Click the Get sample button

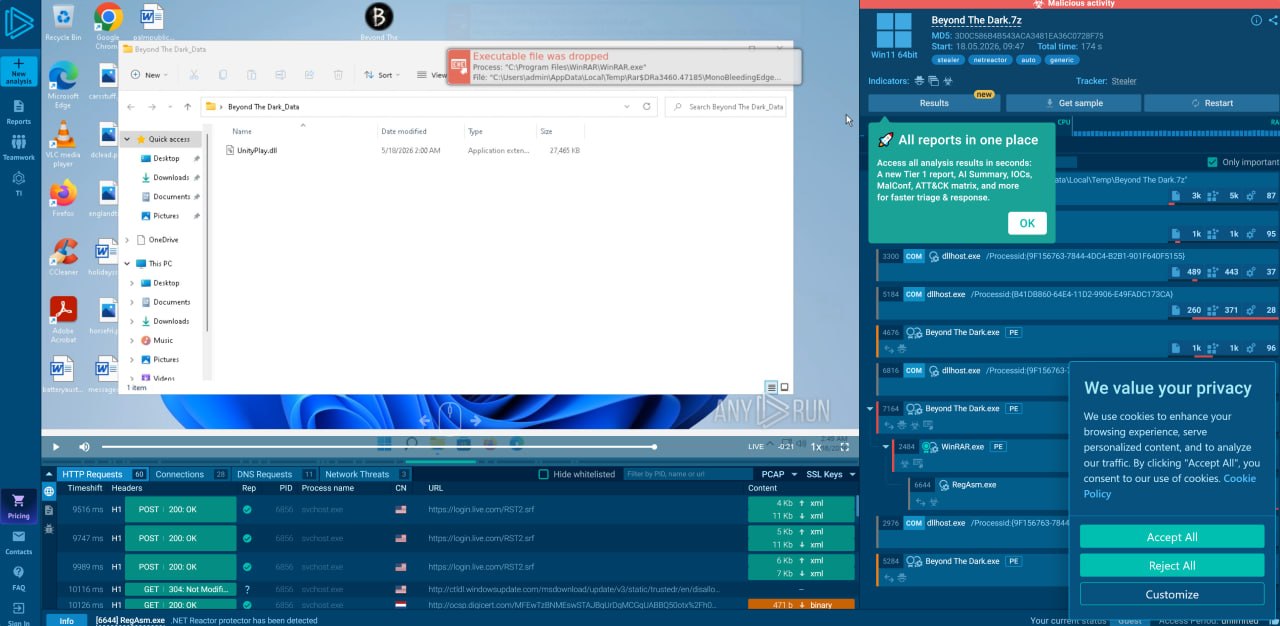point(1073,103)
